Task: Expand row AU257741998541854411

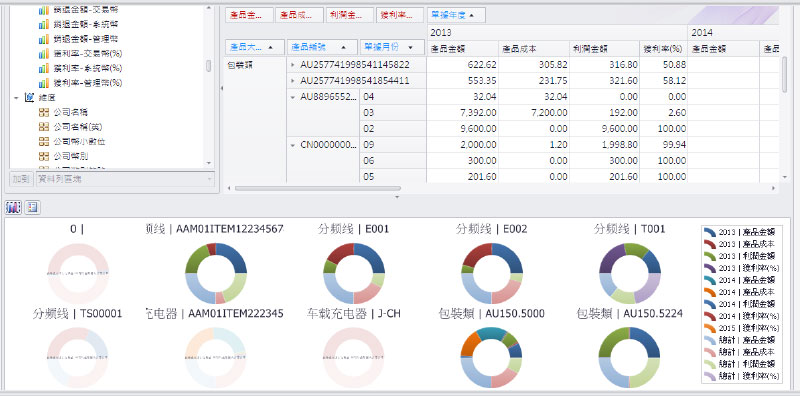Action: [x=292, y=81]
